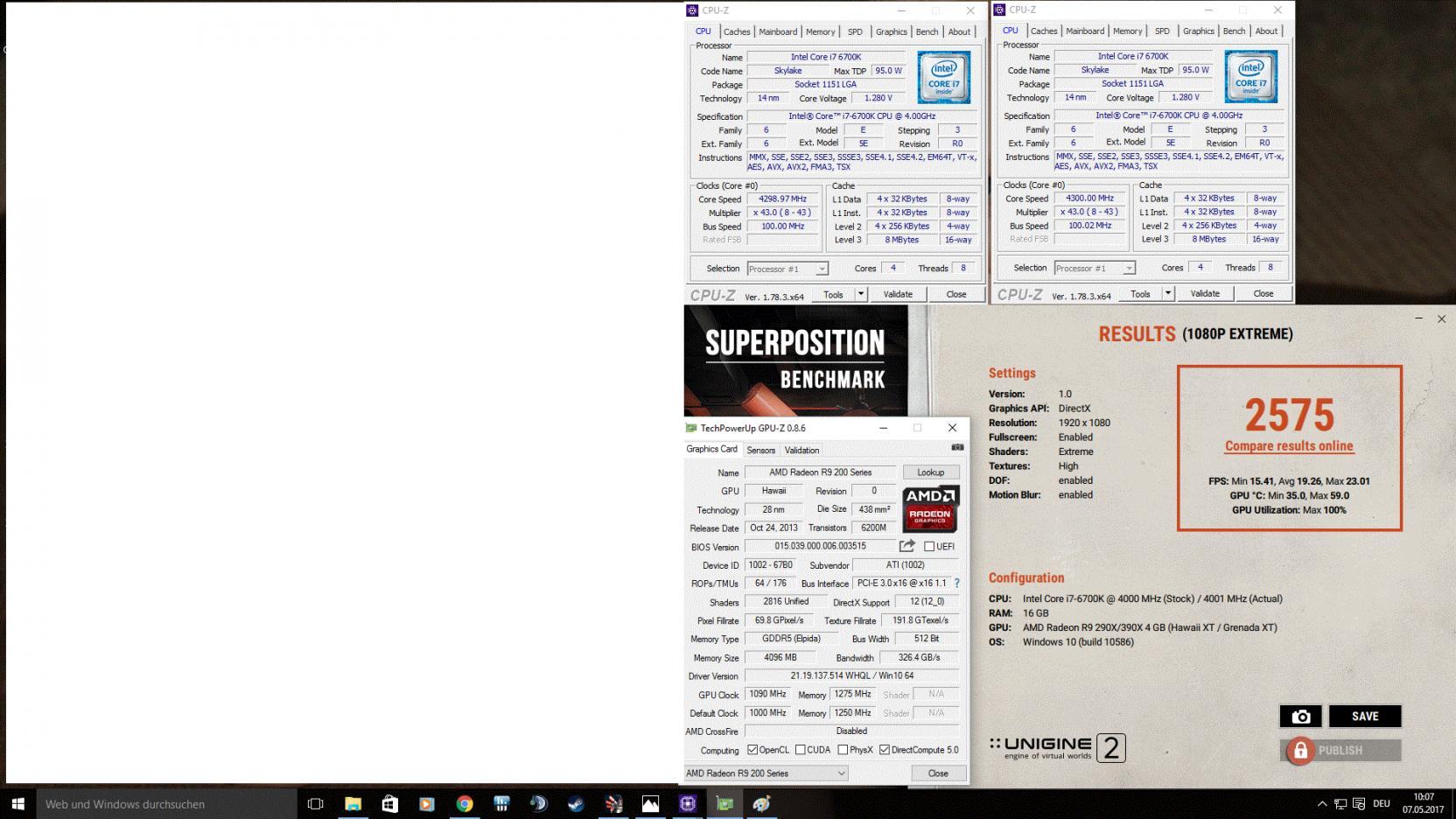Viewport: 1456px width, 819px height.
Task: Click Validate in the right CPU-Z window
Action: point(1205,293)
